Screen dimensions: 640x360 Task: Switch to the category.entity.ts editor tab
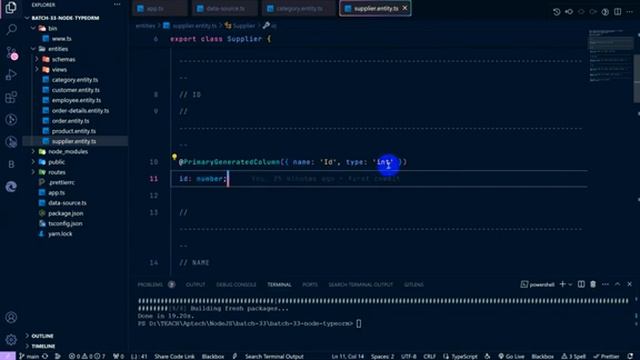pos(298,8)
